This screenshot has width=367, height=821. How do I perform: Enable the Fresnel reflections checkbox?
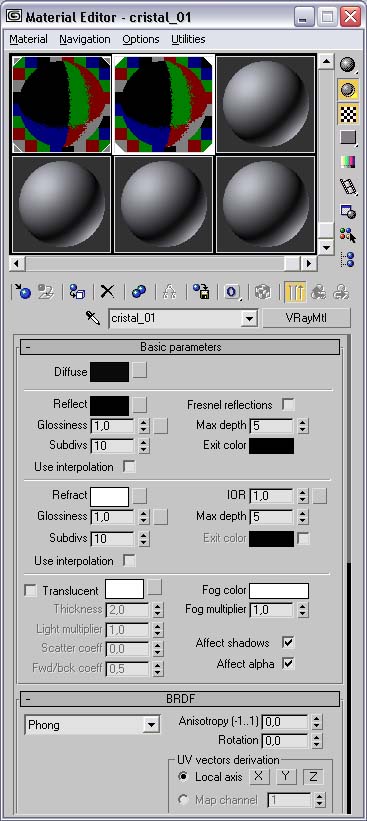pos(287,405)
